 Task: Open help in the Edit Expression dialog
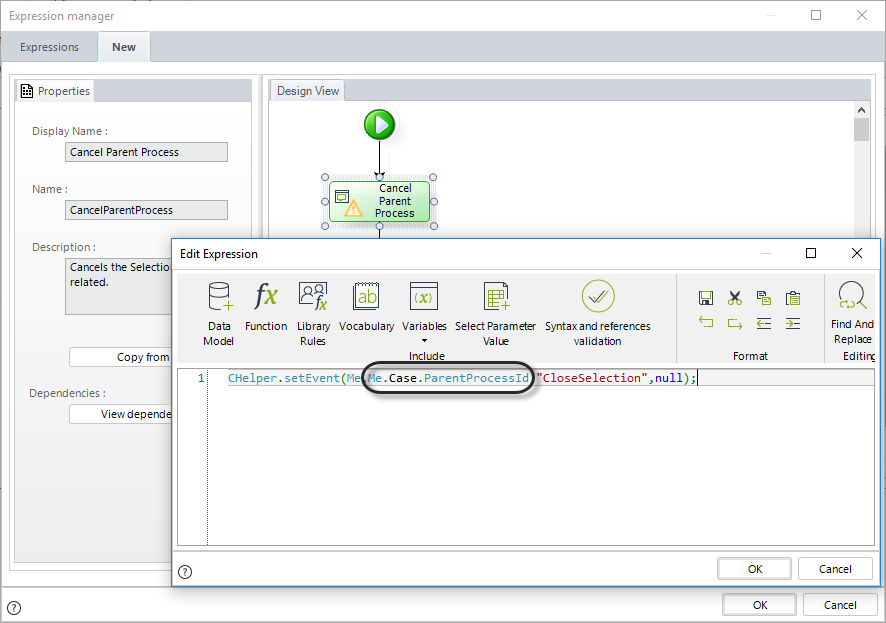(185, 572)
